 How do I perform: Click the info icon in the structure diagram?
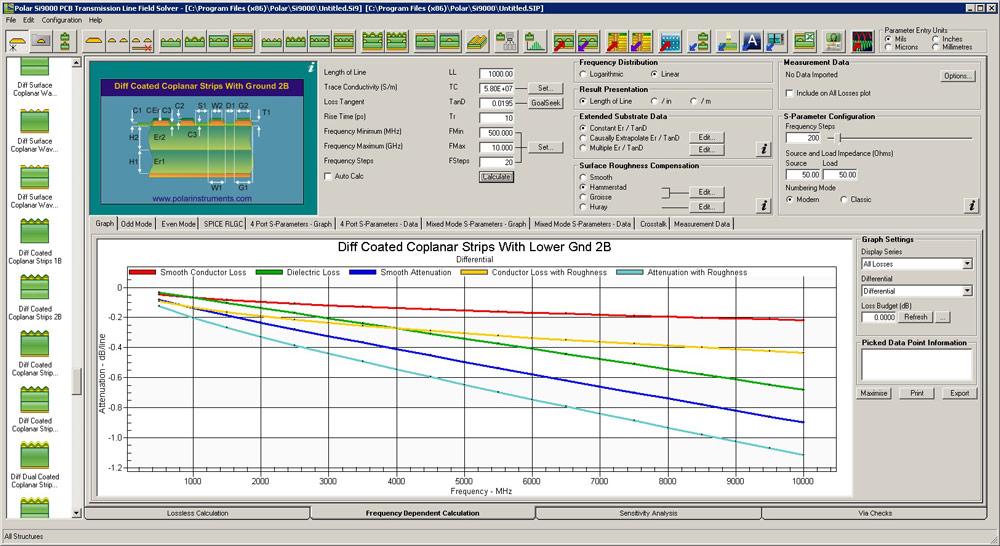pos(311,67)
